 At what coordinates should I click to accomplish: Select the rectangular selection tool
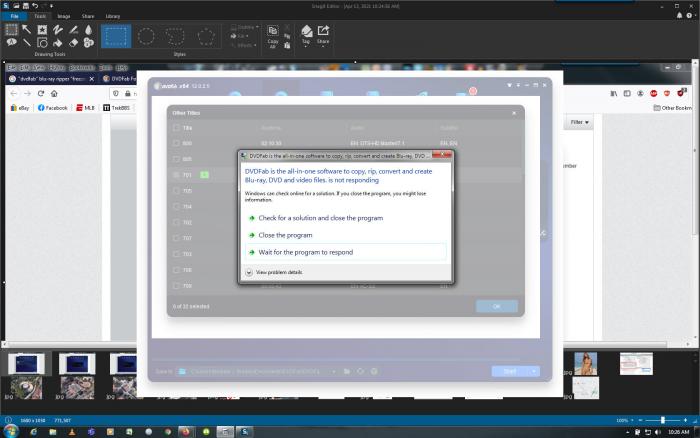pyautogui.click(x=10, y=30)
